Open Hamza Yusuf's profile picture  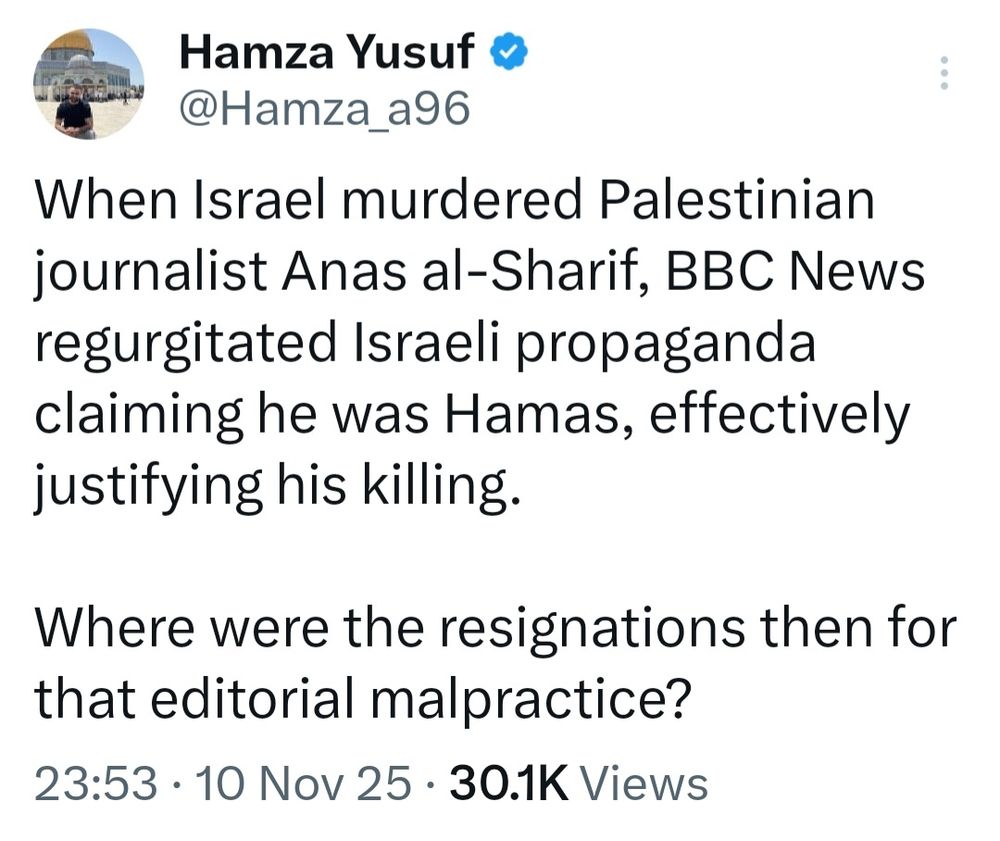point(88,83)
